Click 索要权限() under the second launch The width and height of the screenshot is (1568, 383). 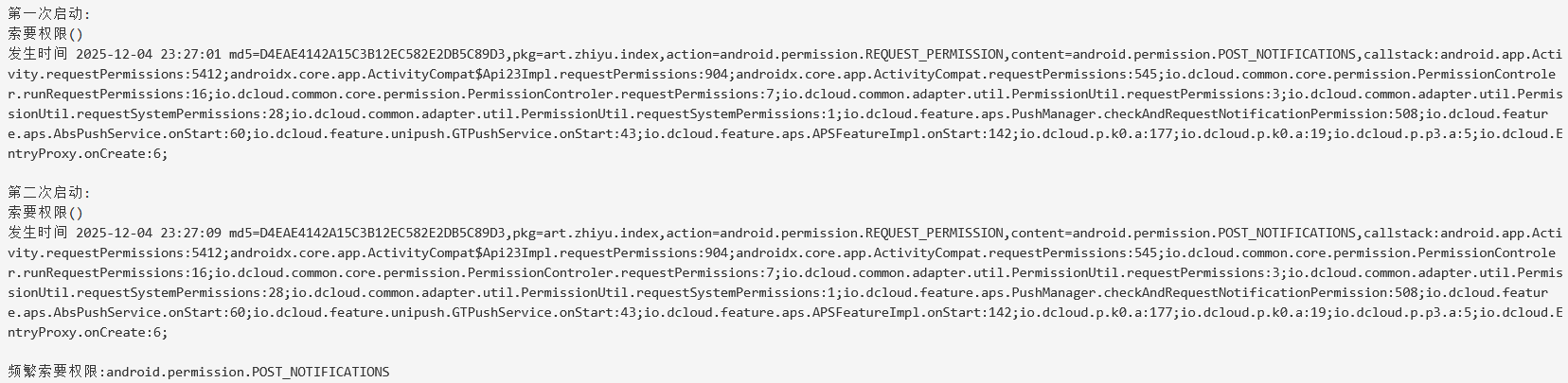(45, 213)
